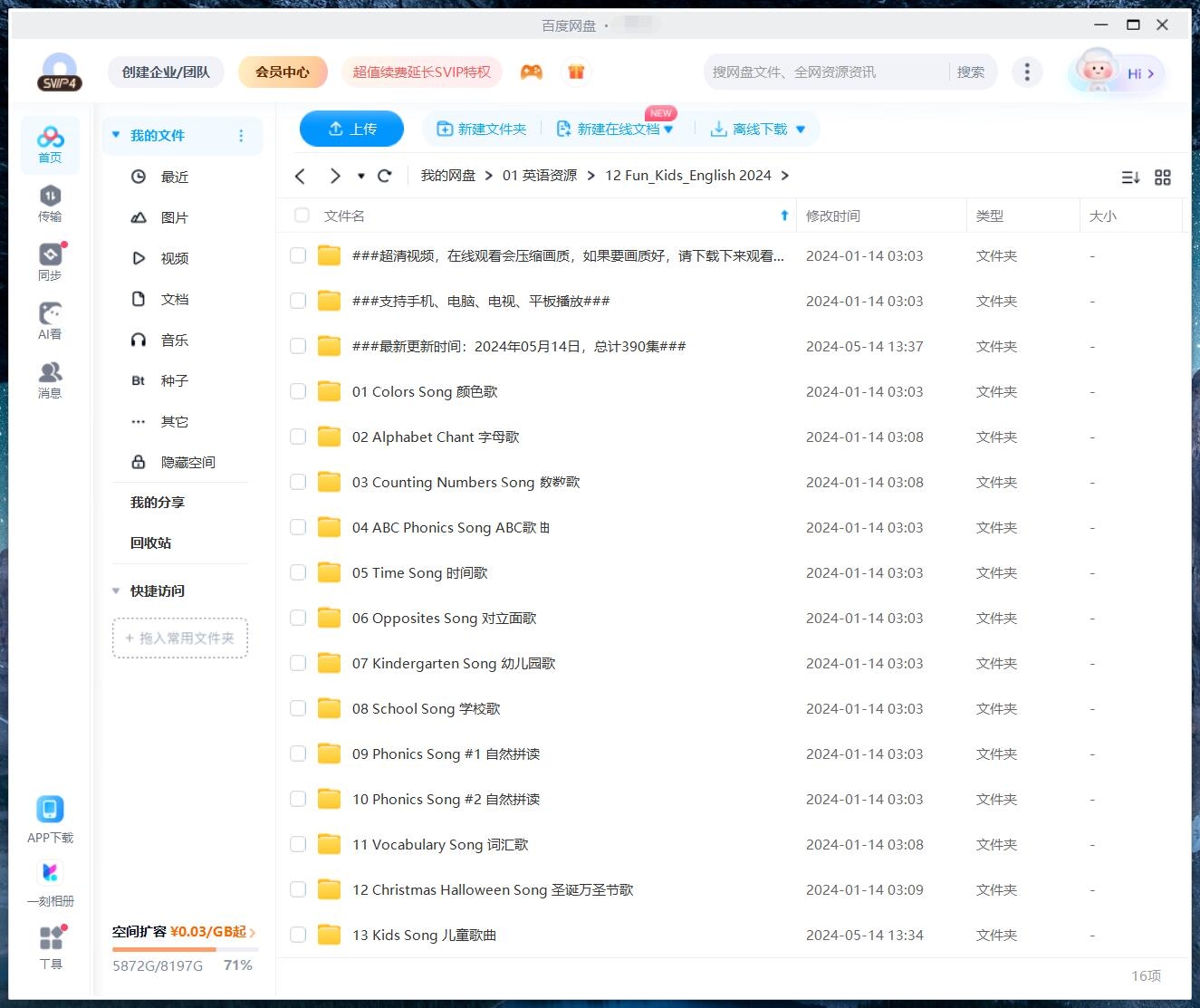Click the gift box icon near the search bar
This screenshot has width=1200, height=1008.
(577, 71)
